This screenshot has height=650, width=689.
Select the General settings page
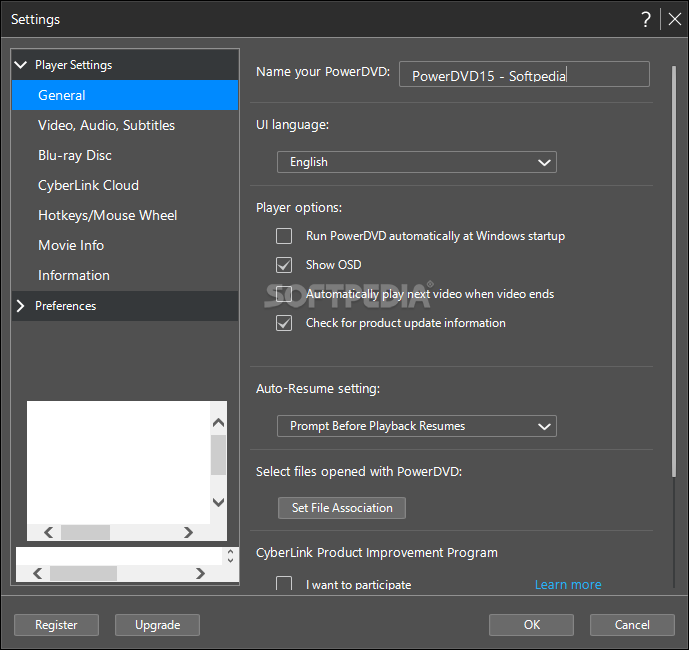[125, 95]
